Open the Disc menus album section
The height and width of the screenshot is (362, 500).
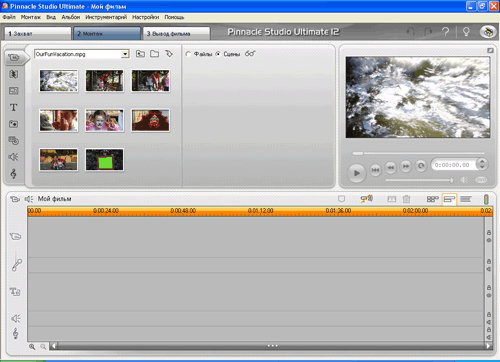[x=14, y=140]
